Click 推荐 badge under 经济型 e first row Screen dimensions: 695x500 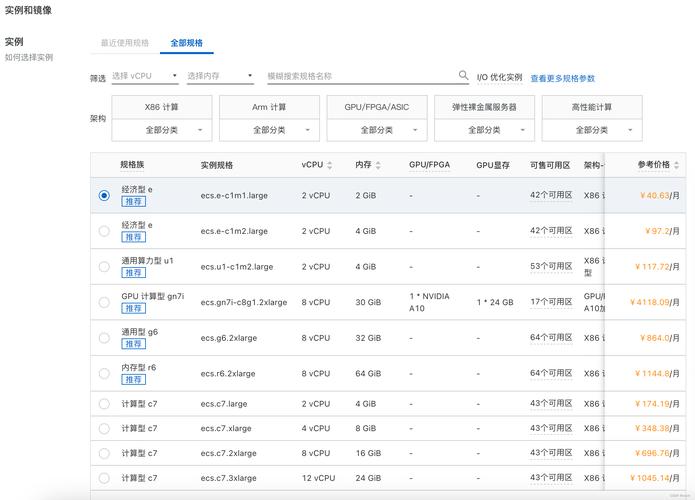(x=133, y=201)
